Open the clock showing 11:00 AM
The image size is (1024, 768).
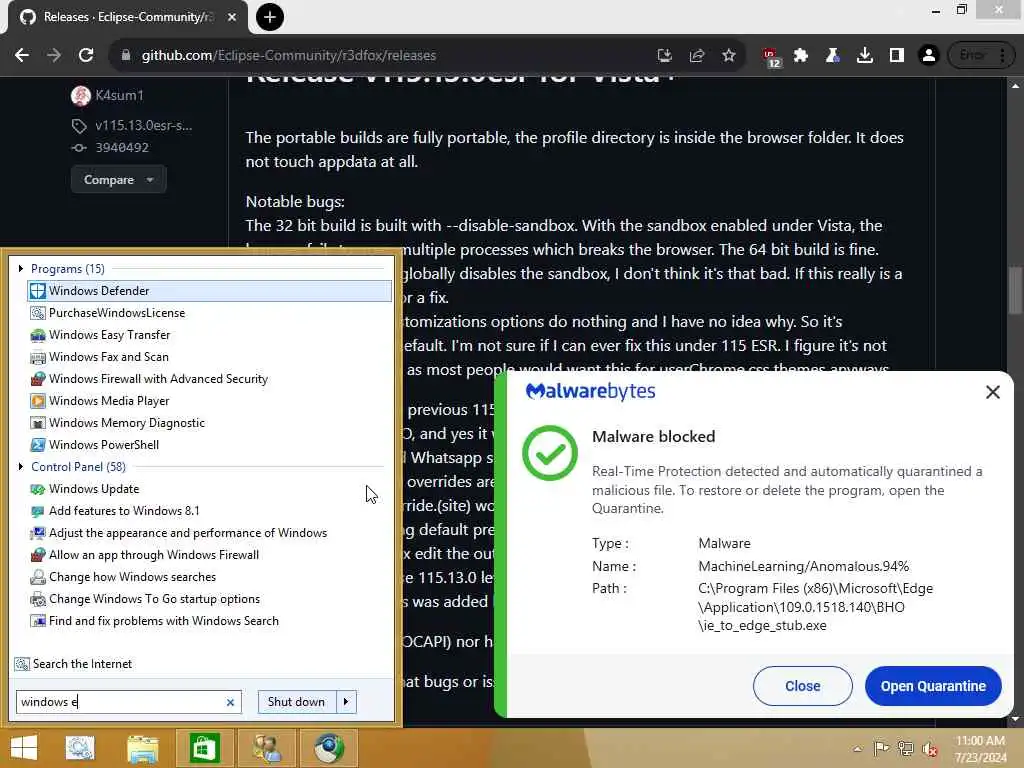(x=980, y=748)
